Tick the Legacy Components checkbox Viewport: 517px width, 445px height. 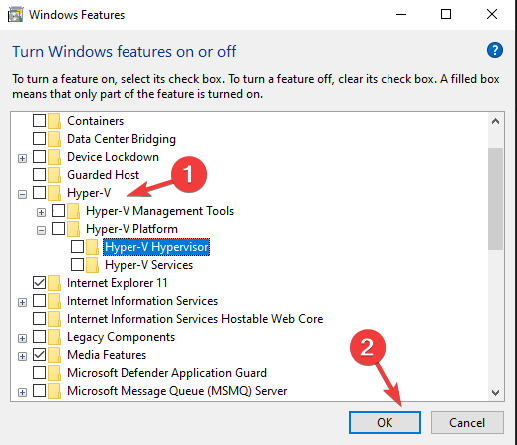(x=39, y=337)
